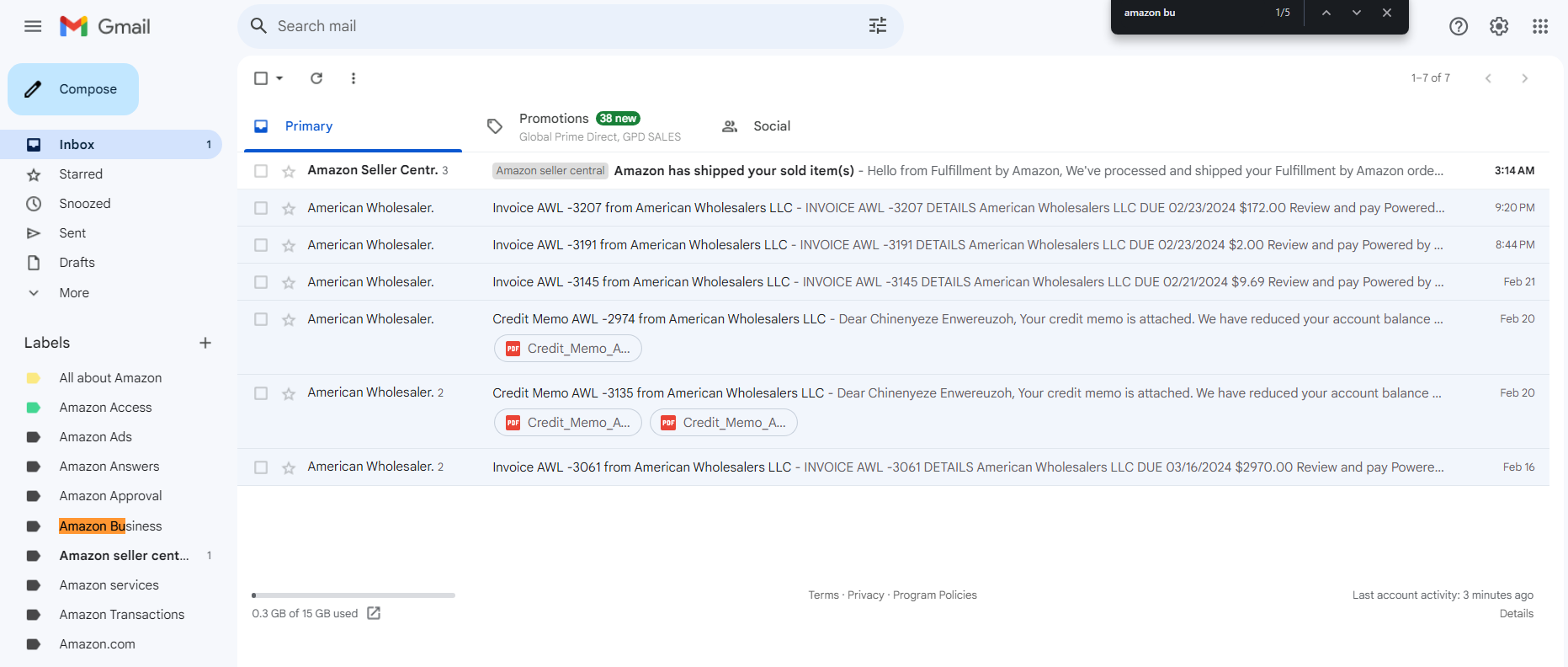Star the Invoice AWL -3207 email
Viewport: 1568px width, 667px height.
[x=289, y=209]
